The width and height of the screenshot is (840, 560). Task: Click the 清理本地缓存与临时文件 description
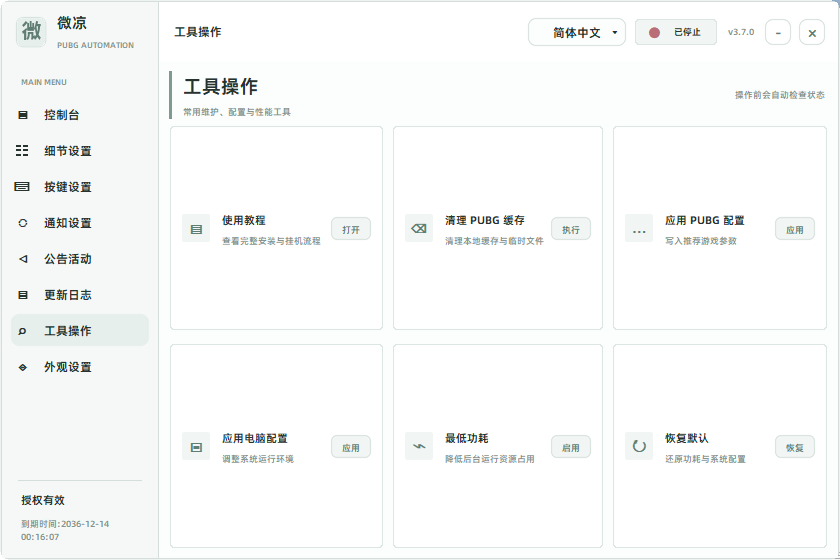click(494, 241)
